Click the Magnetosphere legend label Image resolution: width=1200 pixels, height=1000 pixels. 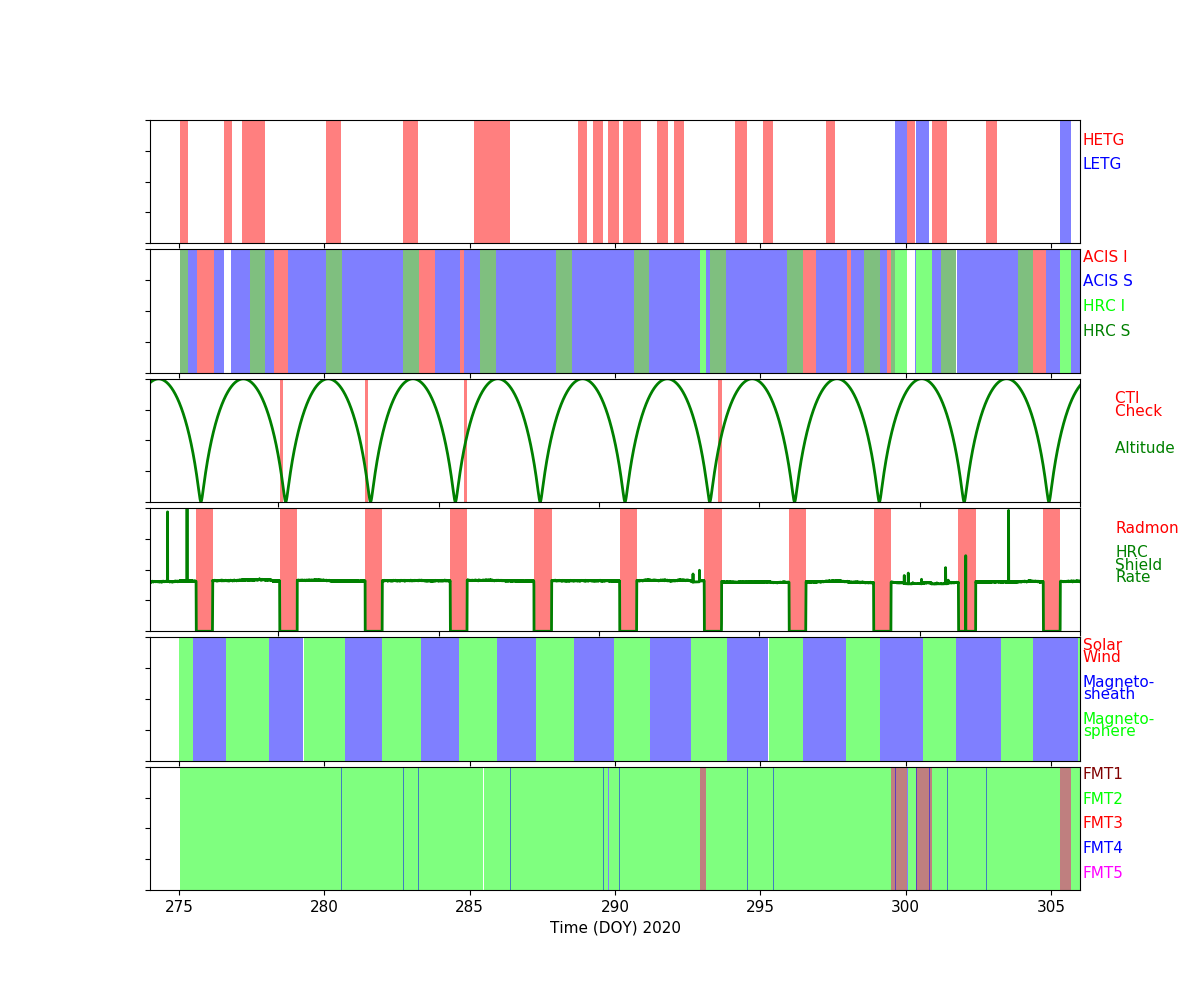1118,725
